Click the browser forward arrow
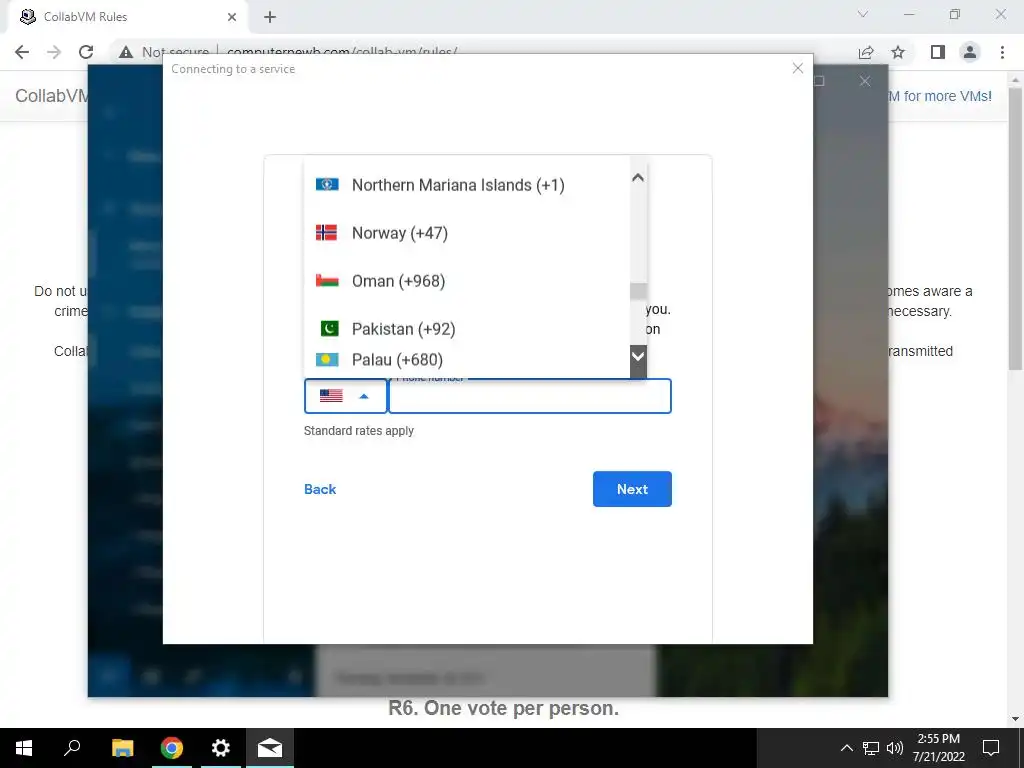This screenshot has height=768, width=1024. point(54,52)
